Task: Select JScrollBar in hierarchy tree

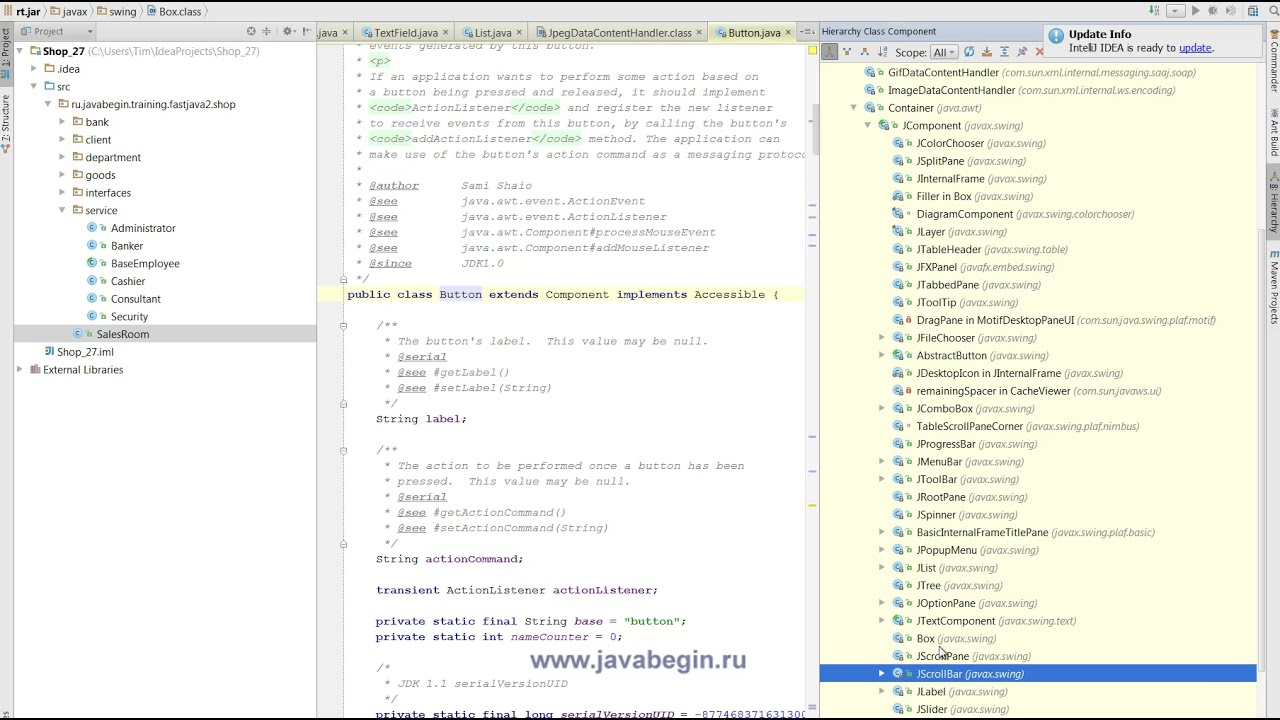Action: (x=939, y=674)
